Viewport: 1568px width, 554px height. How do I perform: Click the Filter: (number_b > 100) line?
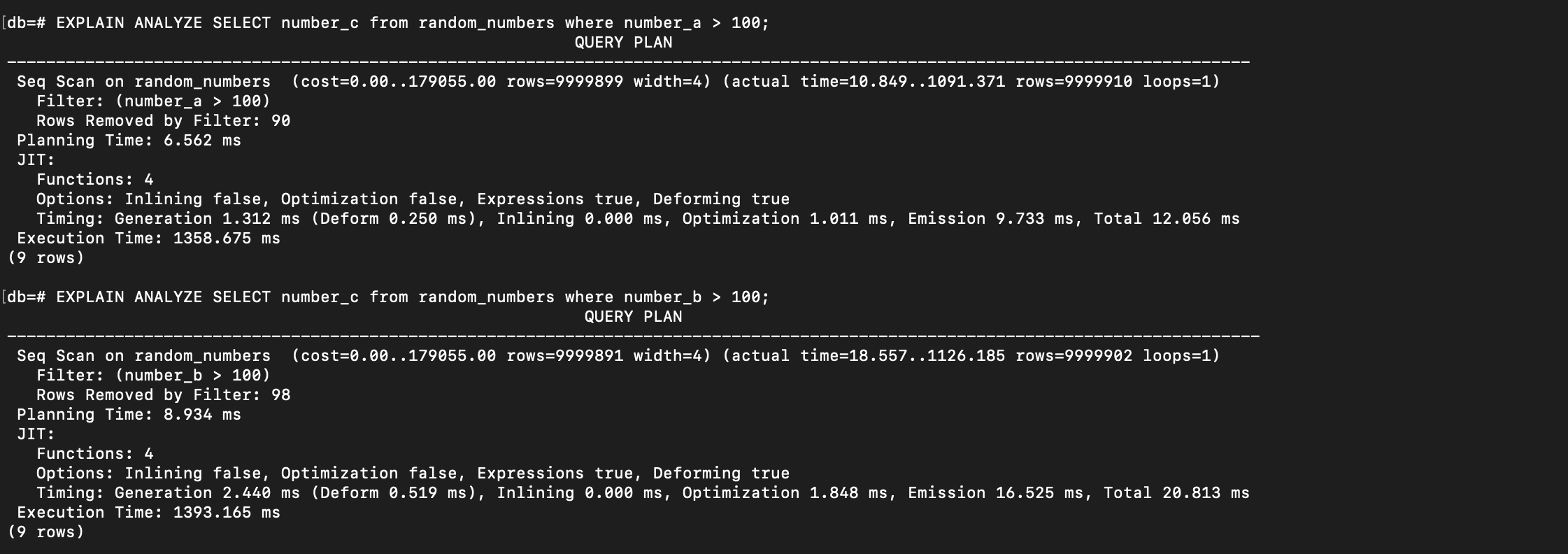tap(153, 376)
